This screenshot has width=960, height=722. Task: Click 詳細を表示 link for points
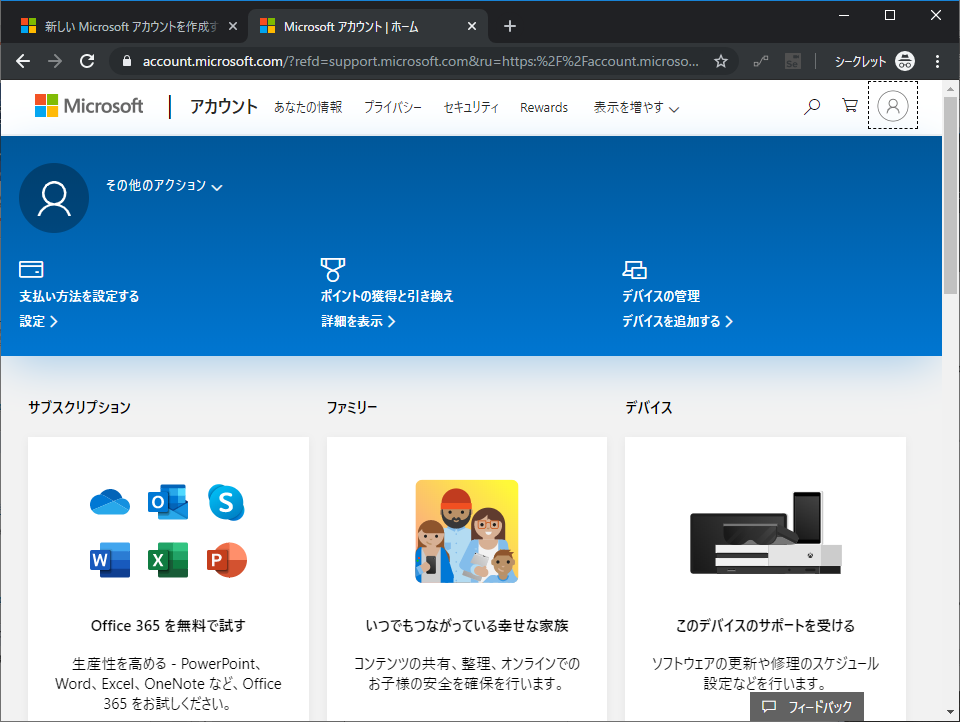358,321
